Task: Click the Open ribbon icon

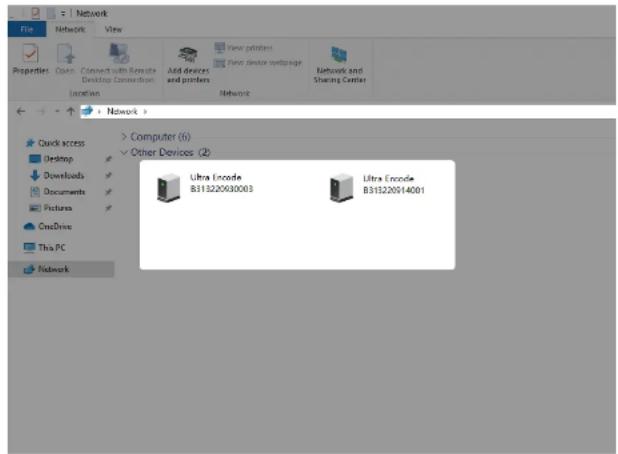Action: coord(65,59)
